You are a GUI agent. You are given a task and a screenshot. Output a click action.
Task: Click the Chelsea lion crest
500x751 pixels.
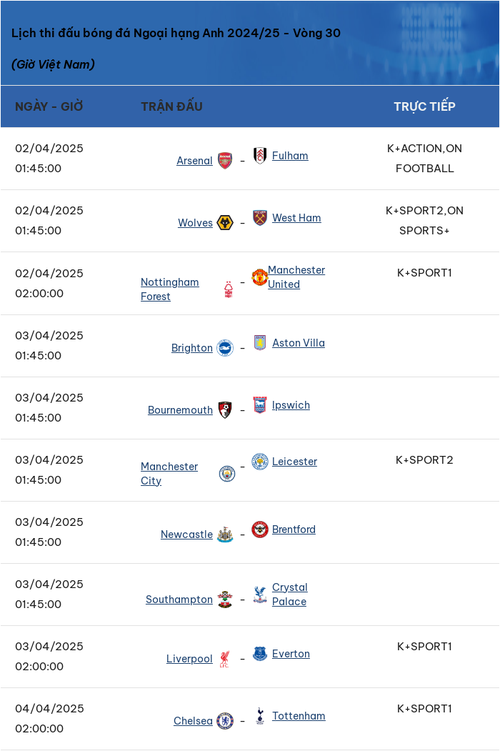point(225,721)
